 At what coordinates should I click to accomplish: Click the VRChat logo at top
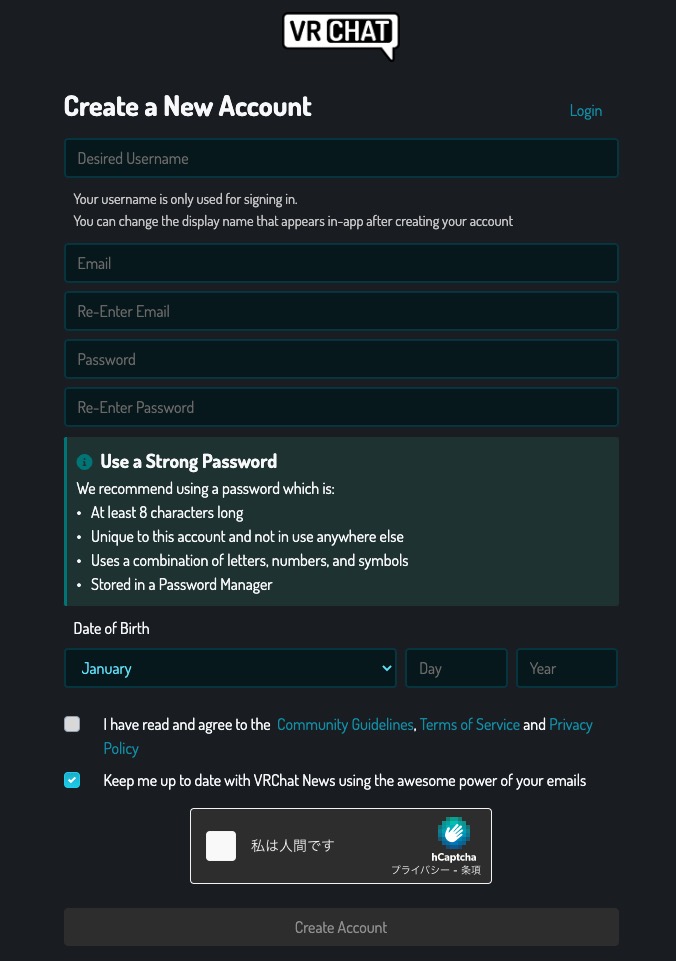tap(340, 35)
